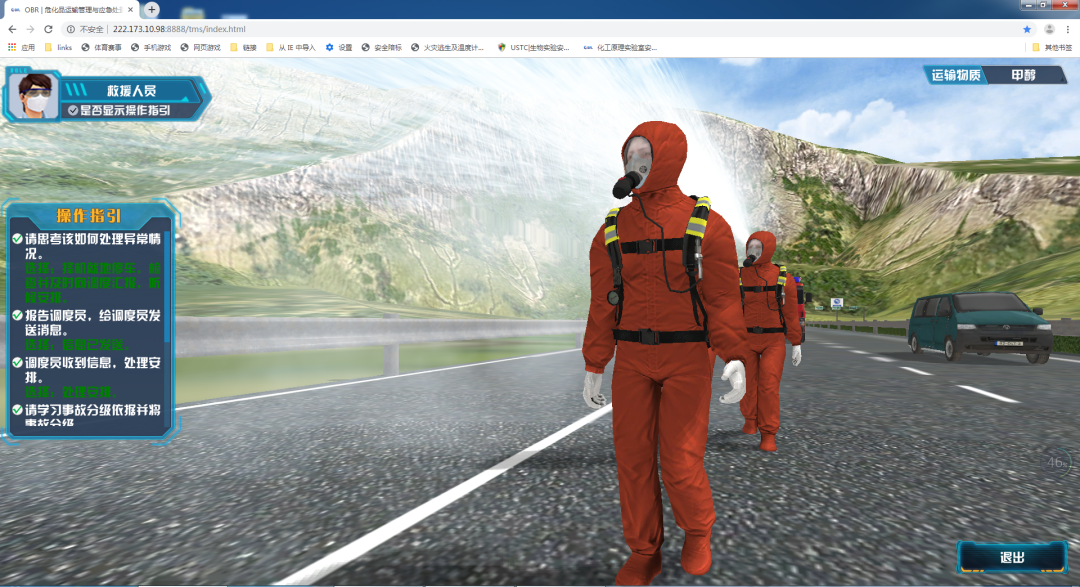Open the 应用 apps shortcut
Viewport: 1080px width, 587px height.
21,48
